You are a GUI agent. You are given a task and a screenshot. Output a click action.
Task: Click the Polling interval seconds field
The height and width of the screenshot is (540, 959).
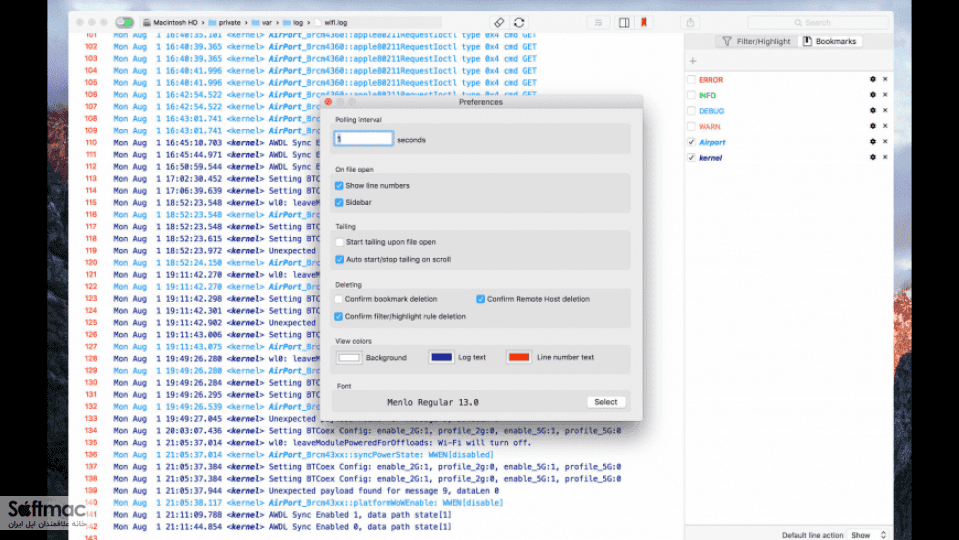[363, 139]
